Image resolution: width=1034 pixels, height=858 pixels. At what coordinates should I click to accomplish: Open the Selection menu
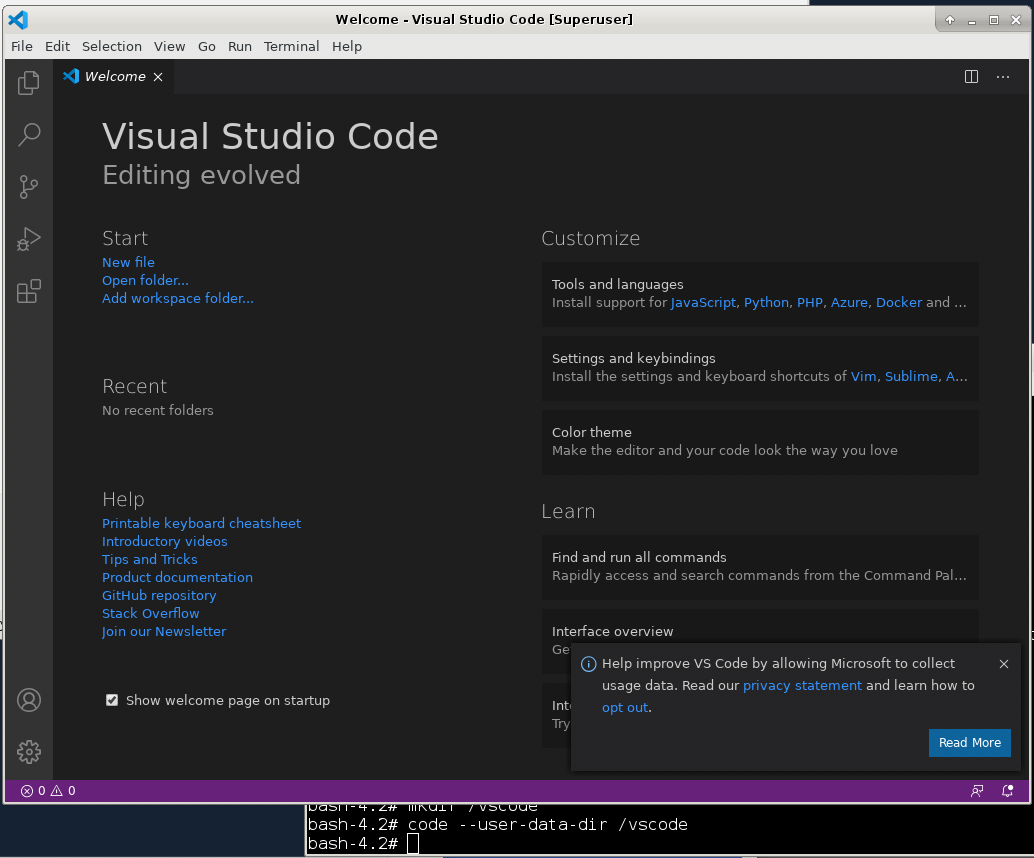tap(111, 46)
